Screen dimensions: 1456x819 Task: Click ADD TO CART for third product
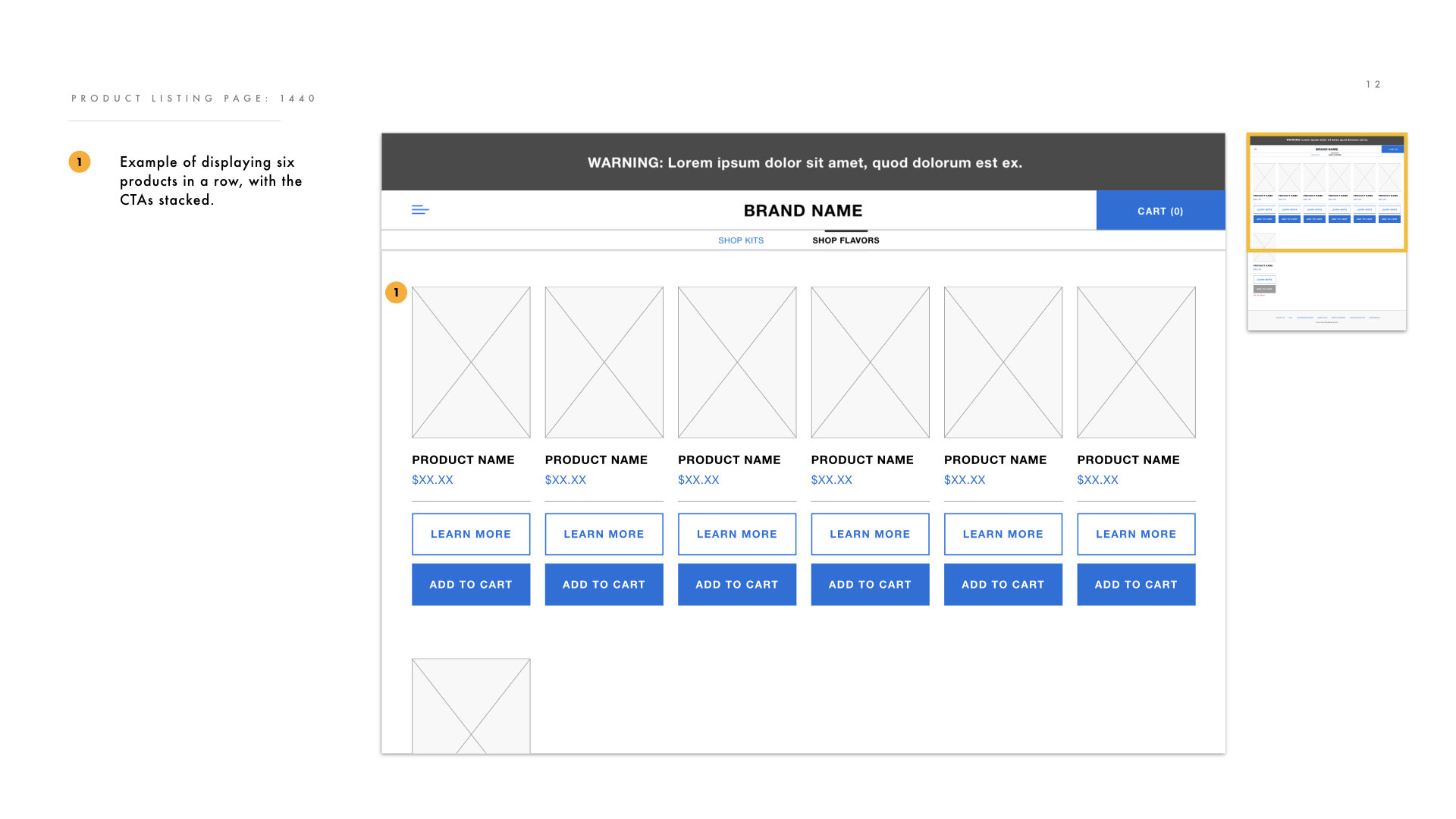tap(737, 584)
